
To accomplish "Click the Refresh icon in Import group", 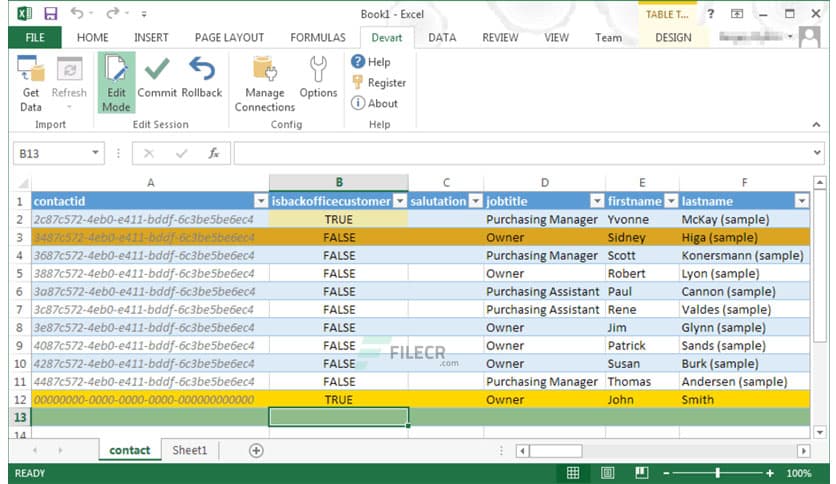I will 69,84.
